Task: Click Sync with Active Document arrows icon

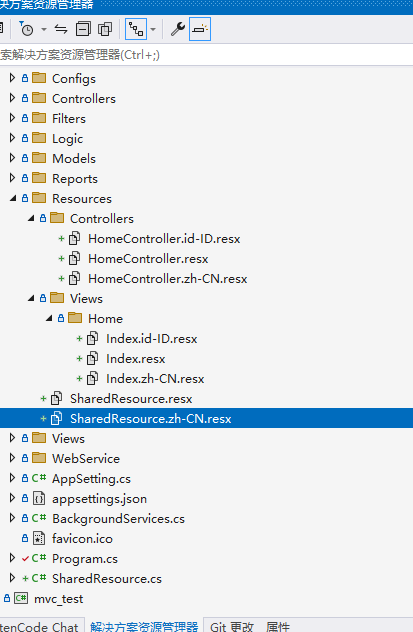Action: tap(61, 29)
